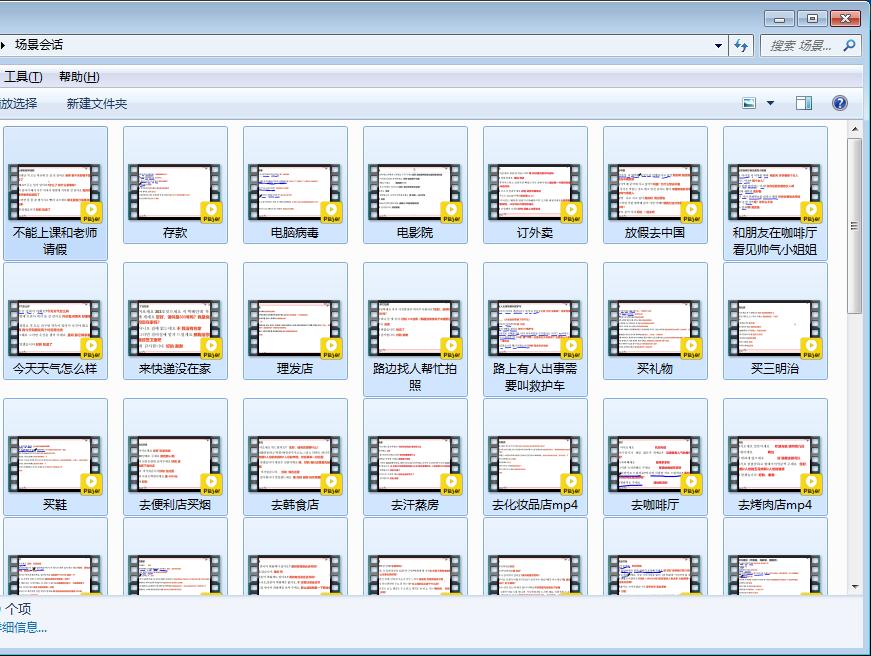
Task: Click the scrollbar down arrow
Action: coord(854,587)
